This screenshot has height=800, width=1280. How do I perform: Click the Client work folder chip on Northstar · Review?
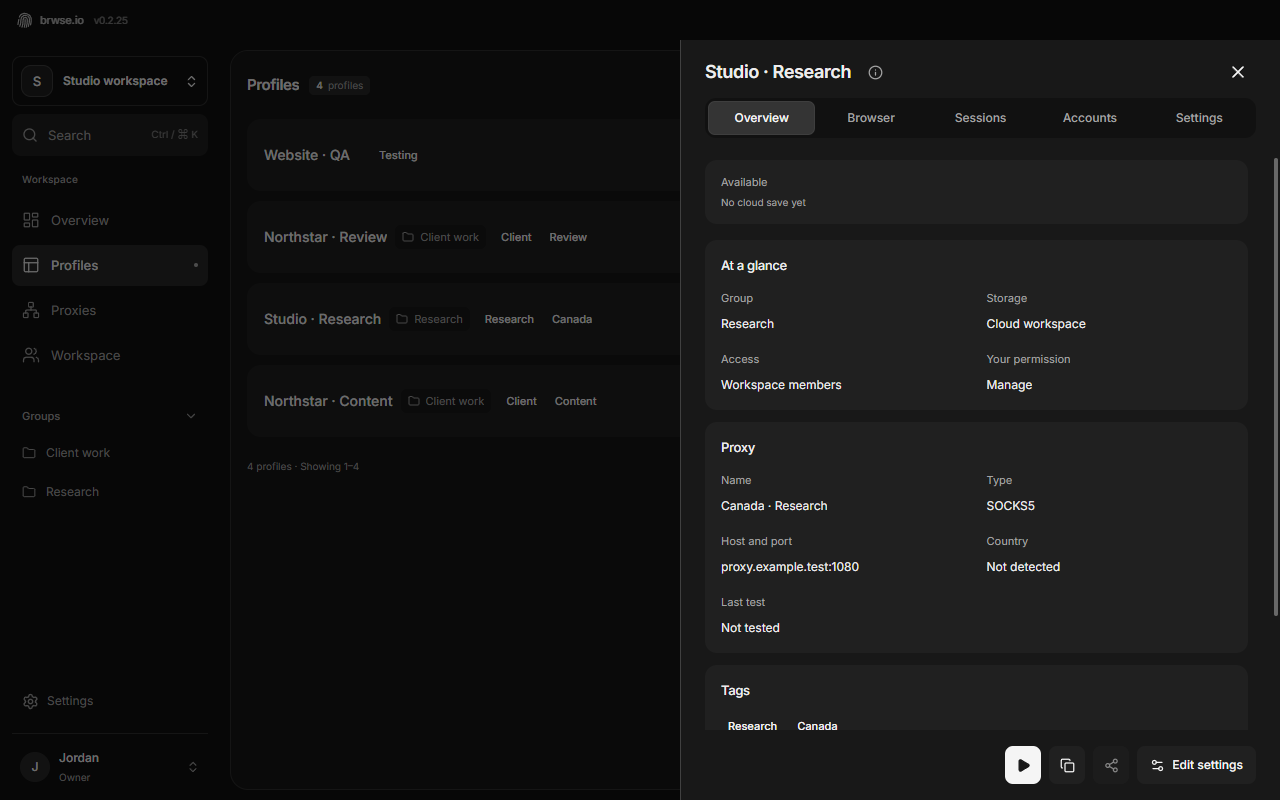[x=441, y=237]
